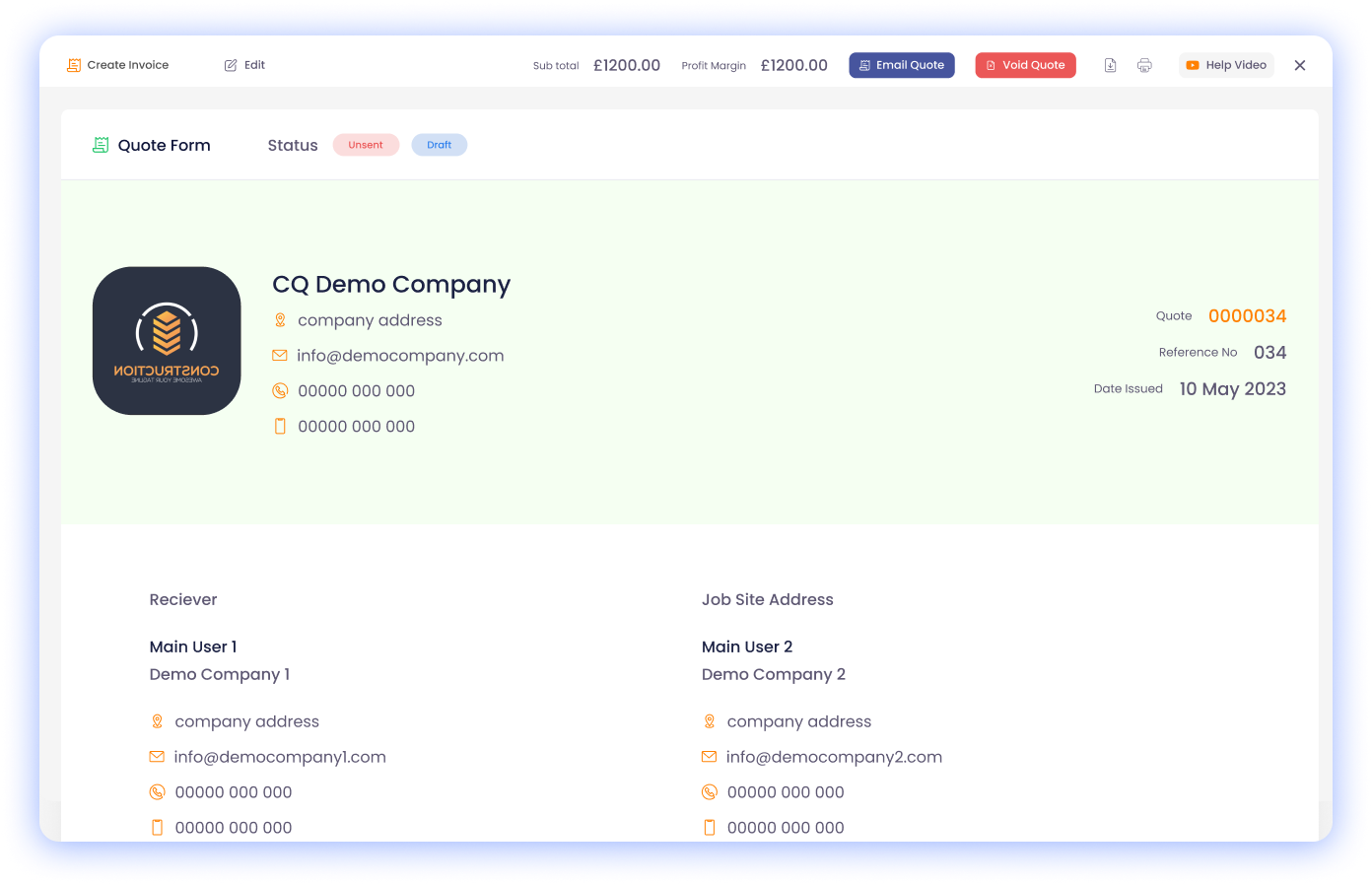1372x885 pixels.
Task: Click envelope icon beside info@democompany1.com
Action: click(157, 757)
